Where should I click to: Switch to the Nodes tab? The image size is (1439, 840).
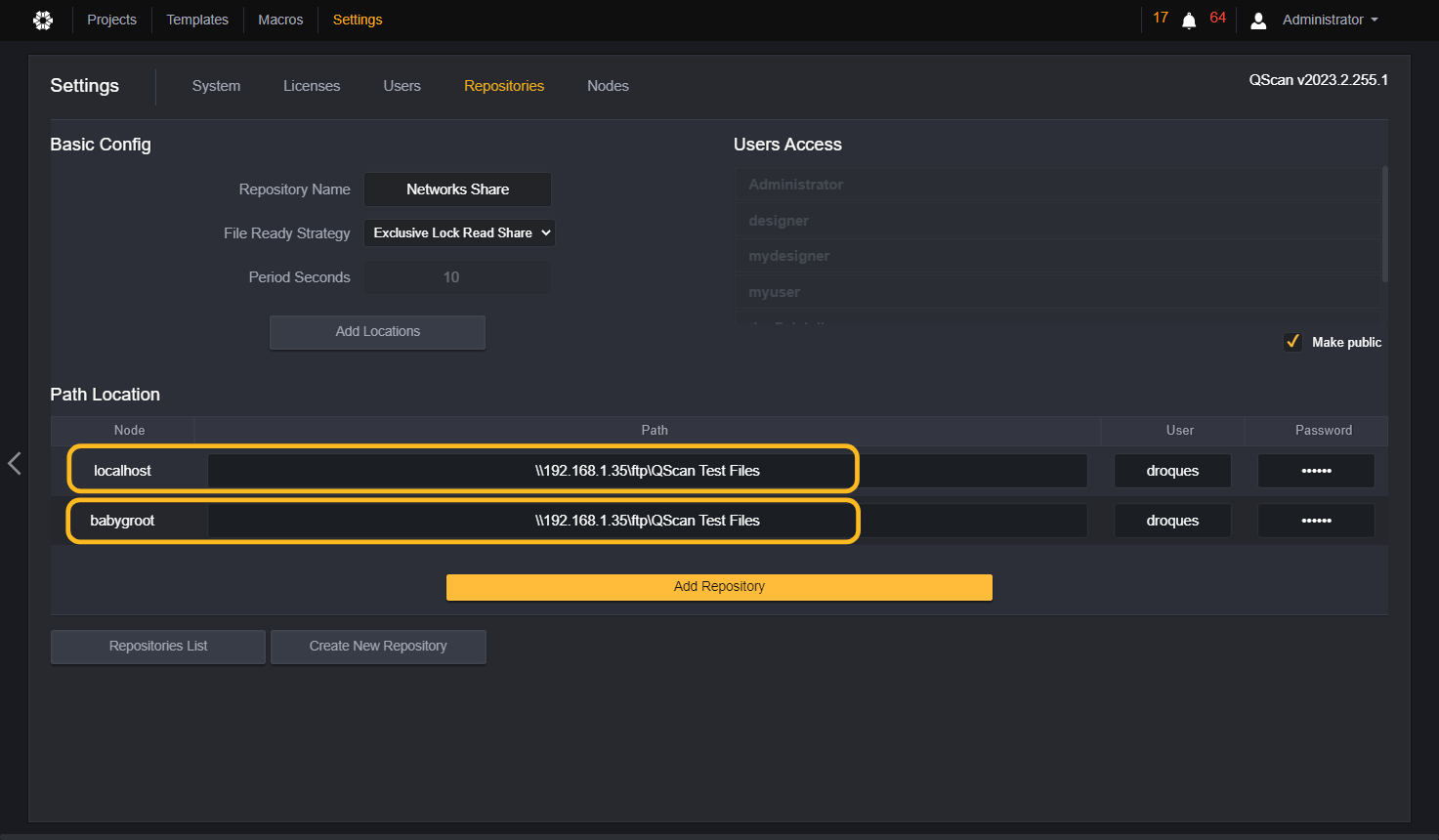608,86
